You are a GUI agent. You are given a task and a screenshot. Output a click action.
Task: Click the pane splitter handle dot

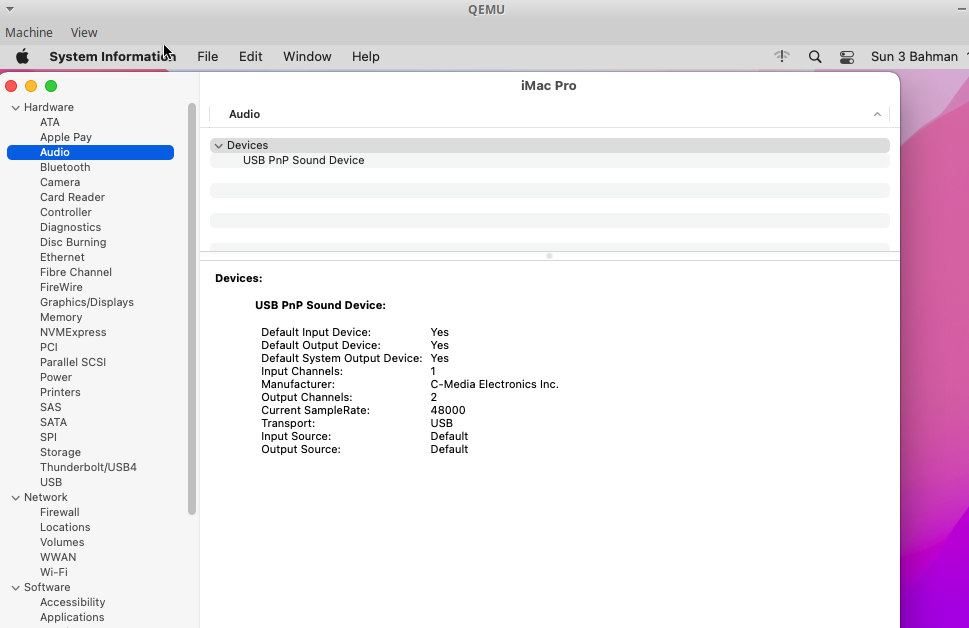(x=549, y=256)
